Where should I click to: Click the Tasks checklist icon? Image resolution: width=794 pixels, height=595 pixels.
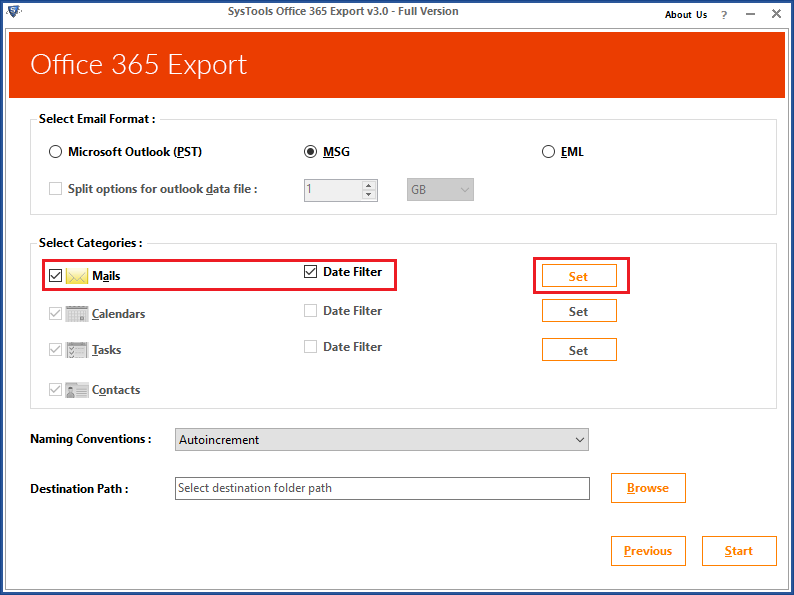77,350
